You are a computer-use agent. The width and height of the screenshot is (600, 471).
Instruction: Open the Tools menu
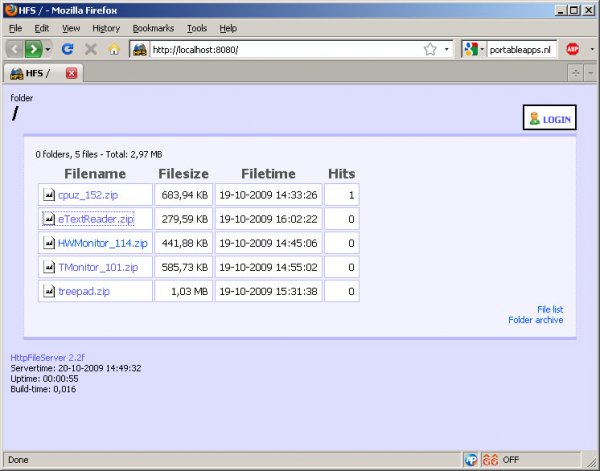point(197,28)
